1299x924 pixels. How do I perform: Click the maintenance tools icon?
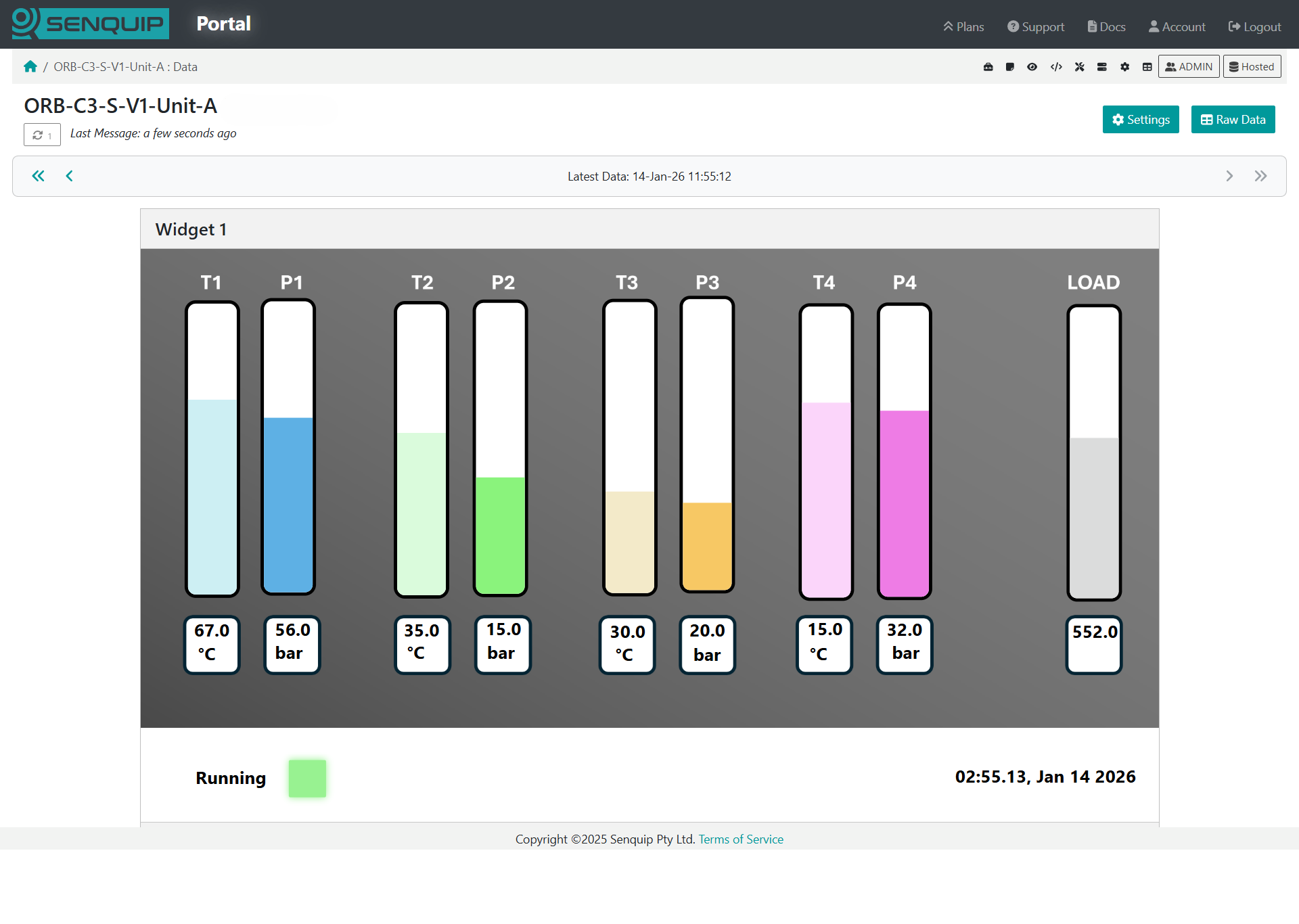(1080, 66)
